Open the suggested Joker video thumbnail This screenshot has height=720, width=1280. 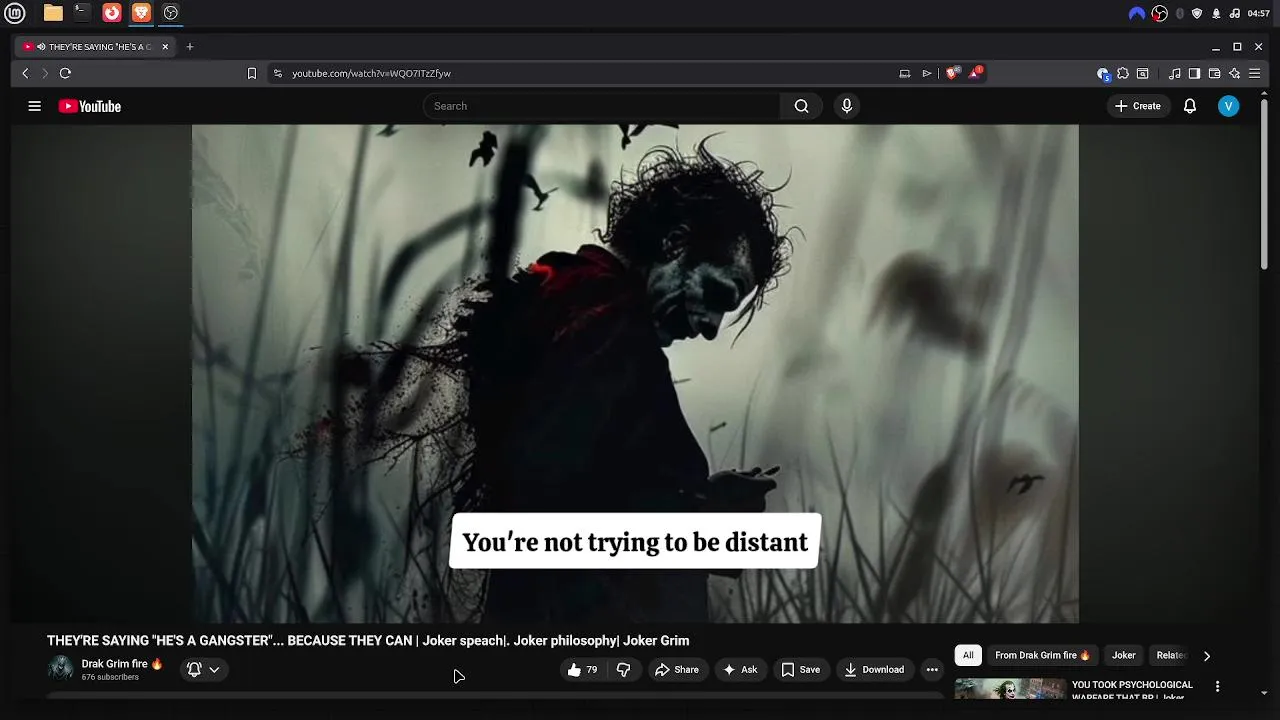click(x=1010, y=689)
